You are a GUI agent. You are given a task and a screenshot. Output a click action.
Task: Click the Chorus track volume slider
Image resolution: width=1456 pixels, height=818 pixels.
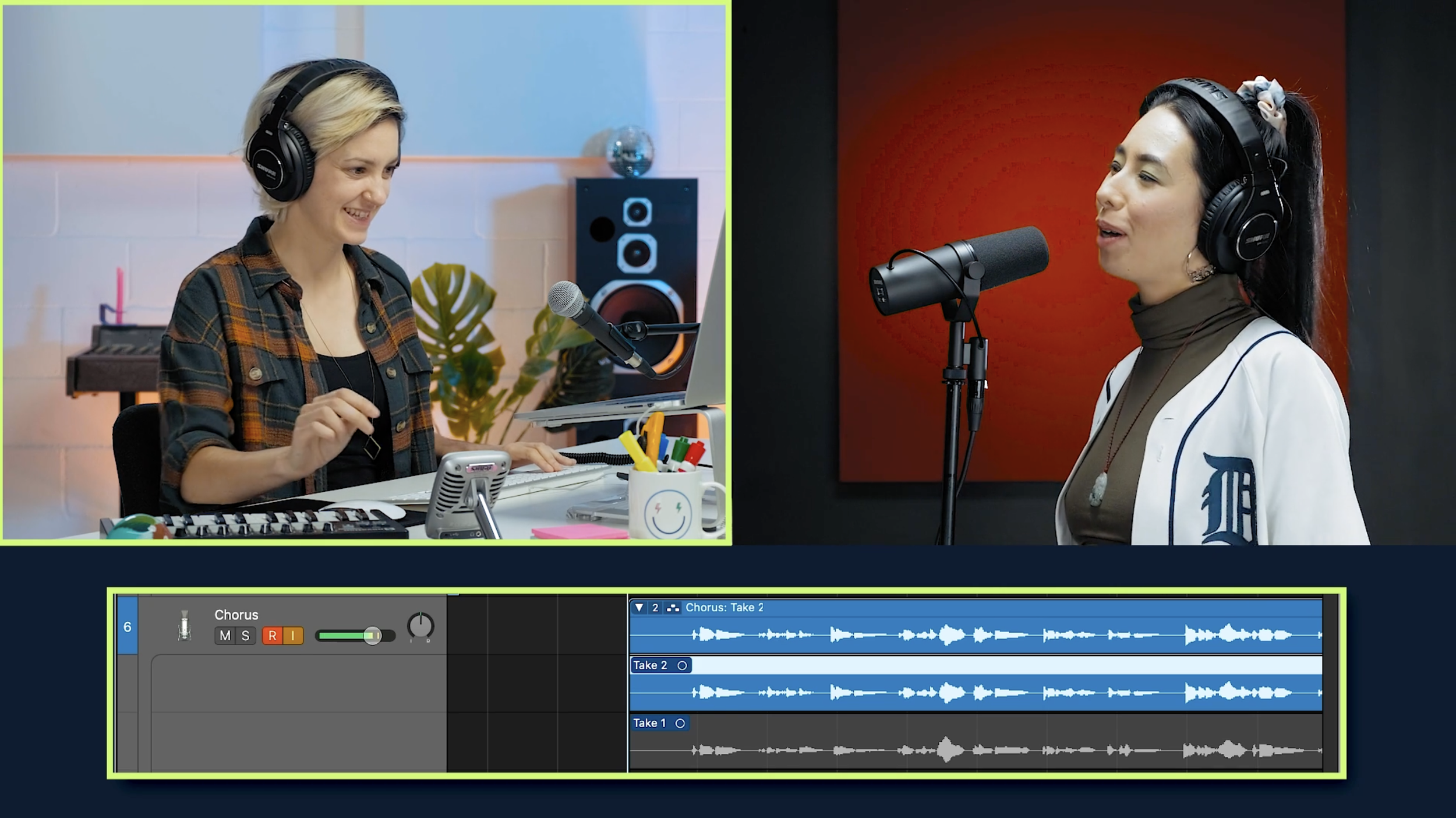pyautogui.click(x=355, y=636)
